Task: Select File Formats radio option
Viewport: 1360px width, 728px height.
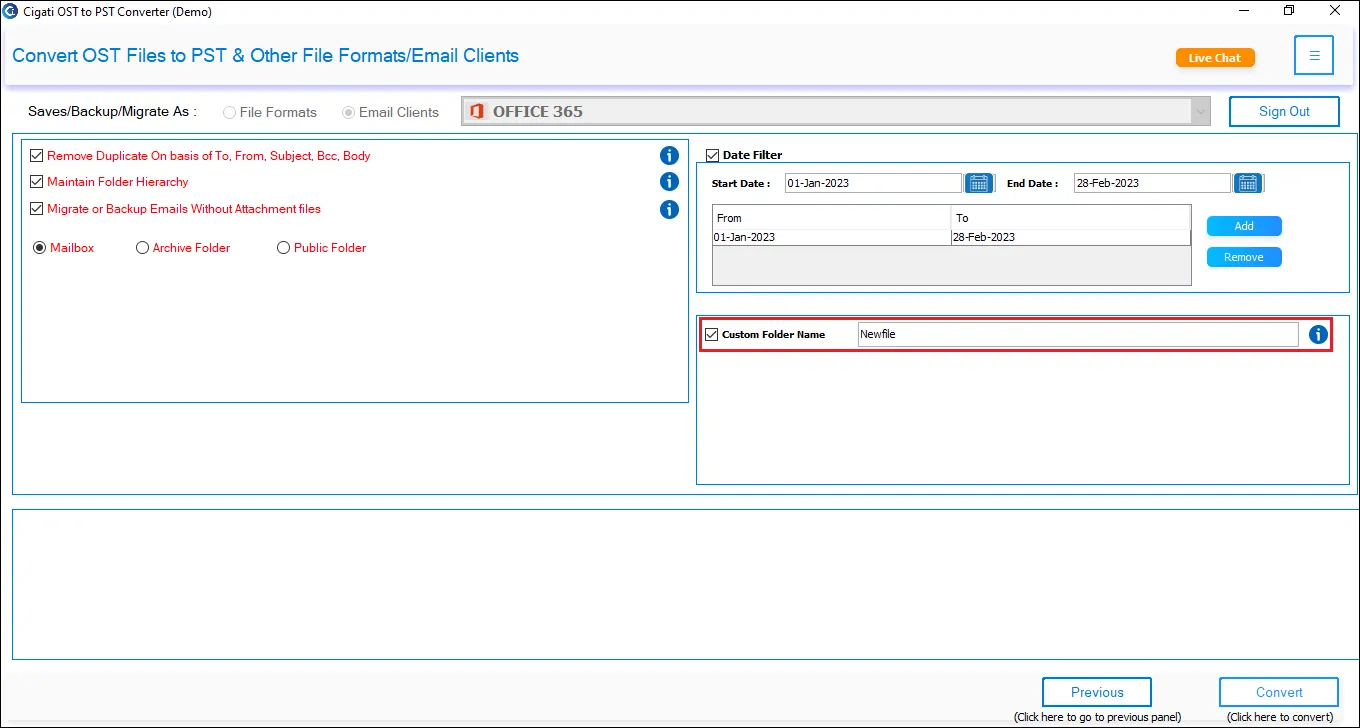Action: click(230, 112)
